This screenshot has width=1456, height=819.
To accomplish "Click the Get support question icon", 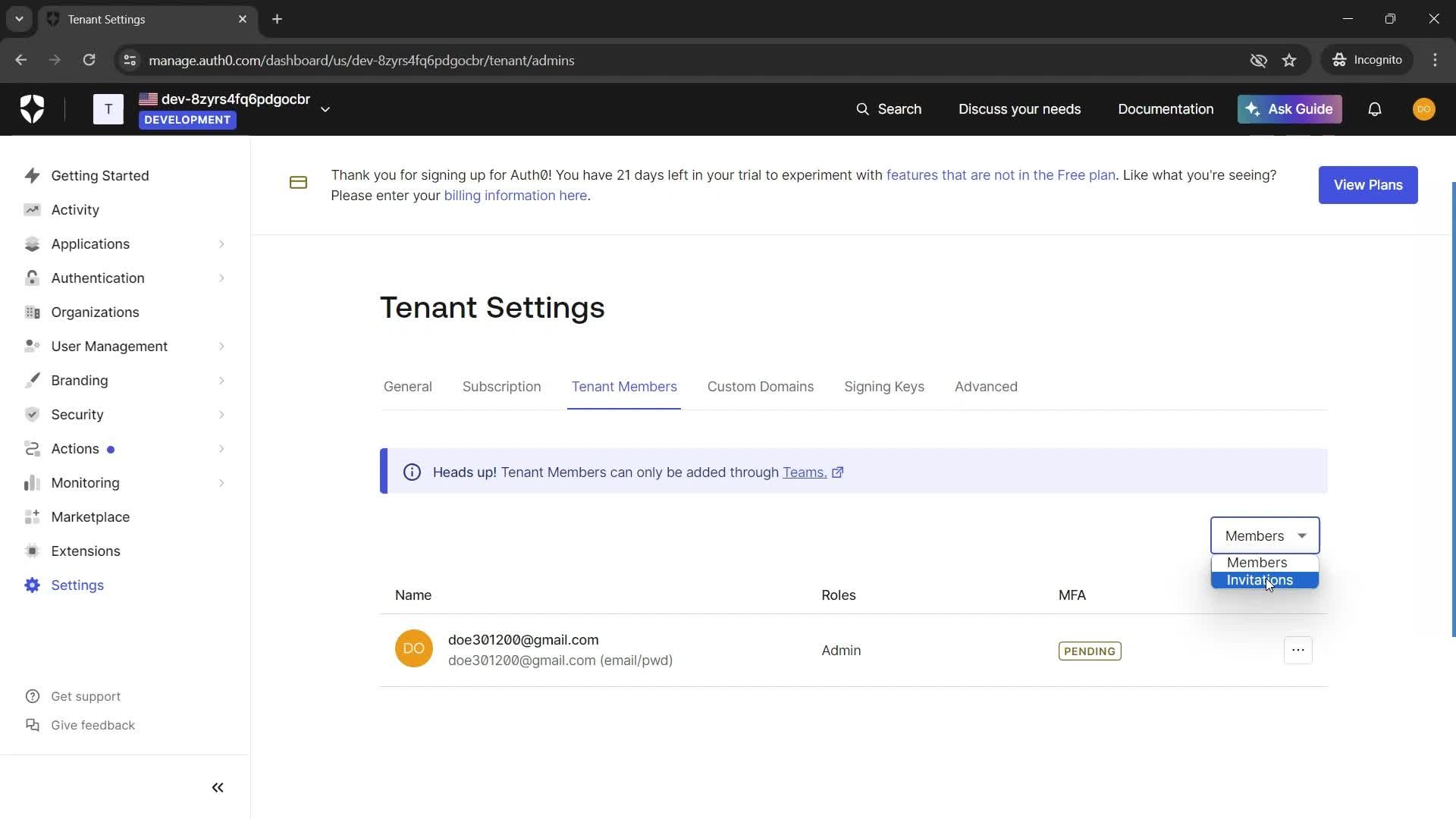I will 32,696.
